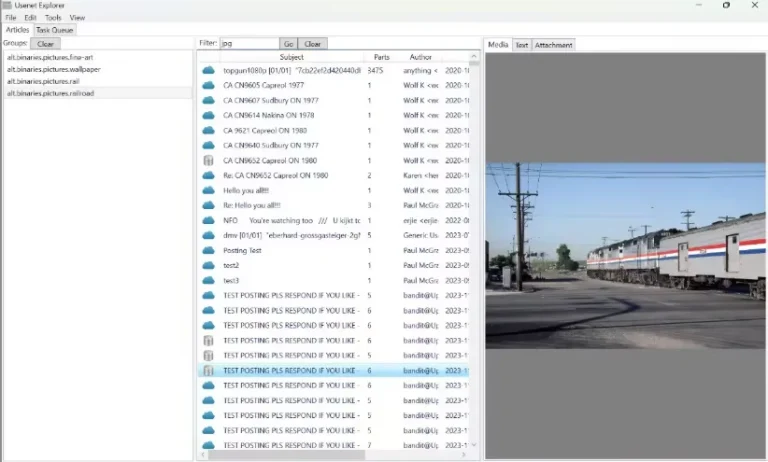This screenshot has width=768, height=462.
Task: Switch to the Attachment tab
Action: [553, 45]
